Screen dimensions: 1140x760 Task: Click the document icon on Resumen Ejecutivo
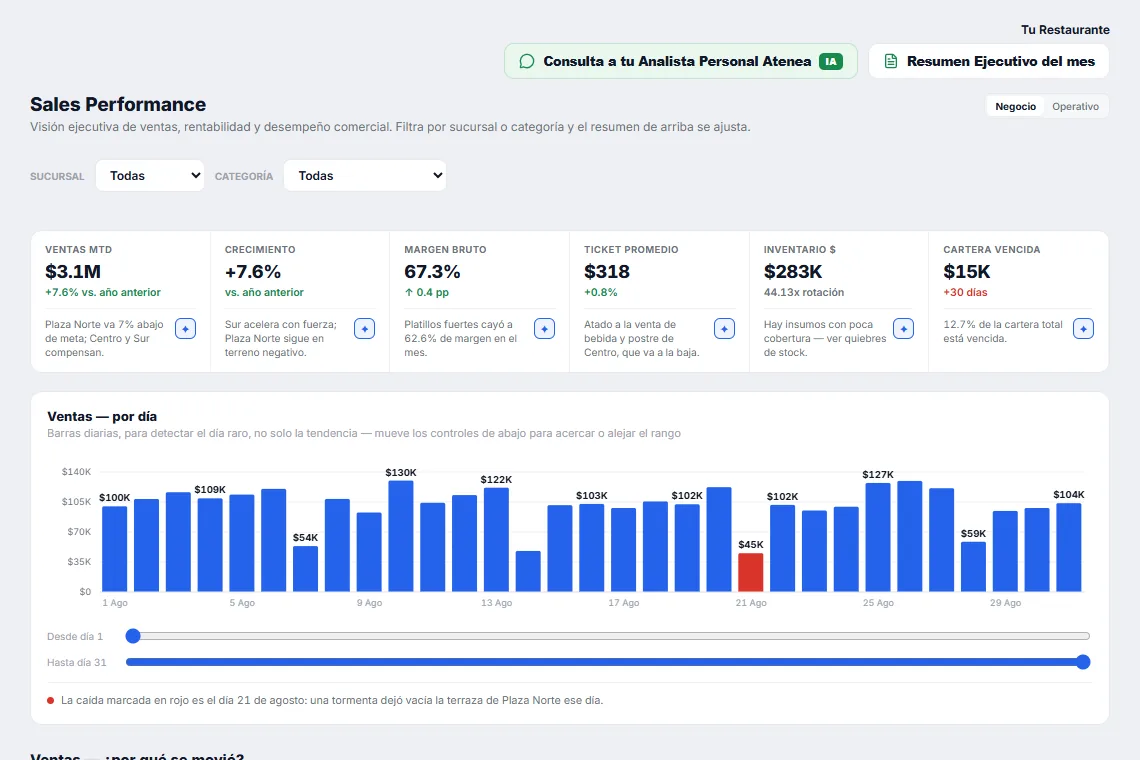tap(891, 62)
